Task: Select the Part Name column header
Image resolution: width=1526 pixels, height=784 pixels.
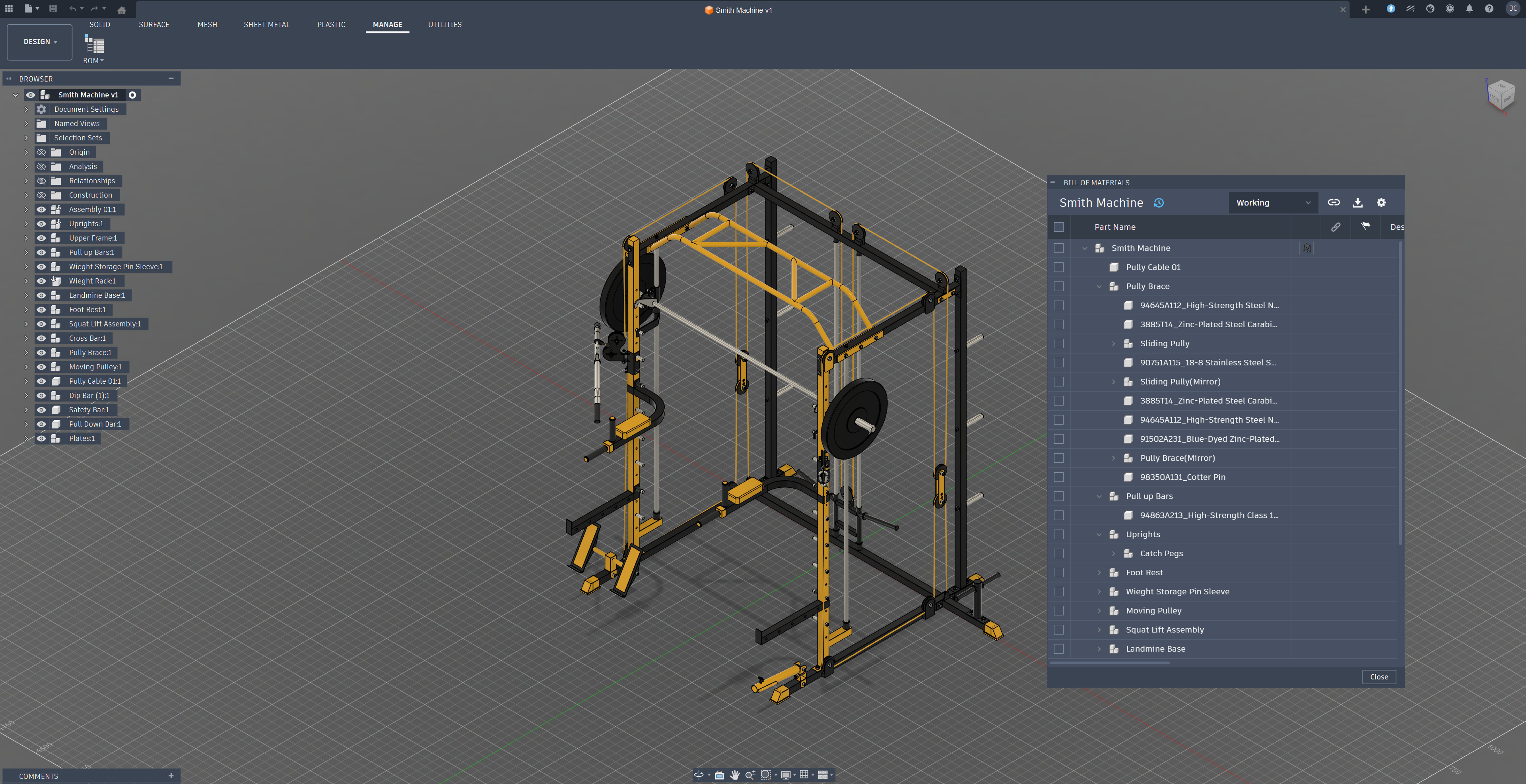Action: [1114, 227]
